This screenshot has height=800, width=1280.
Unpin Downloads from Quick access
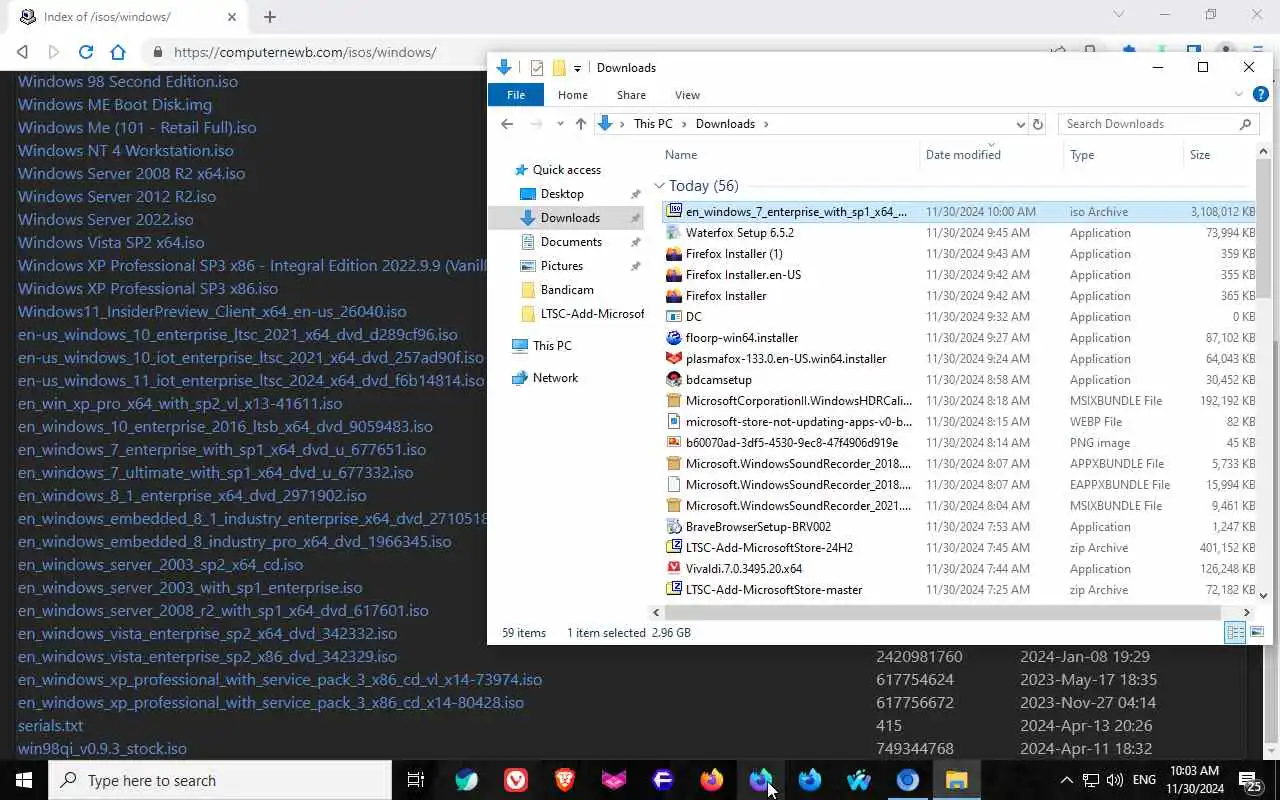point(635,218)
